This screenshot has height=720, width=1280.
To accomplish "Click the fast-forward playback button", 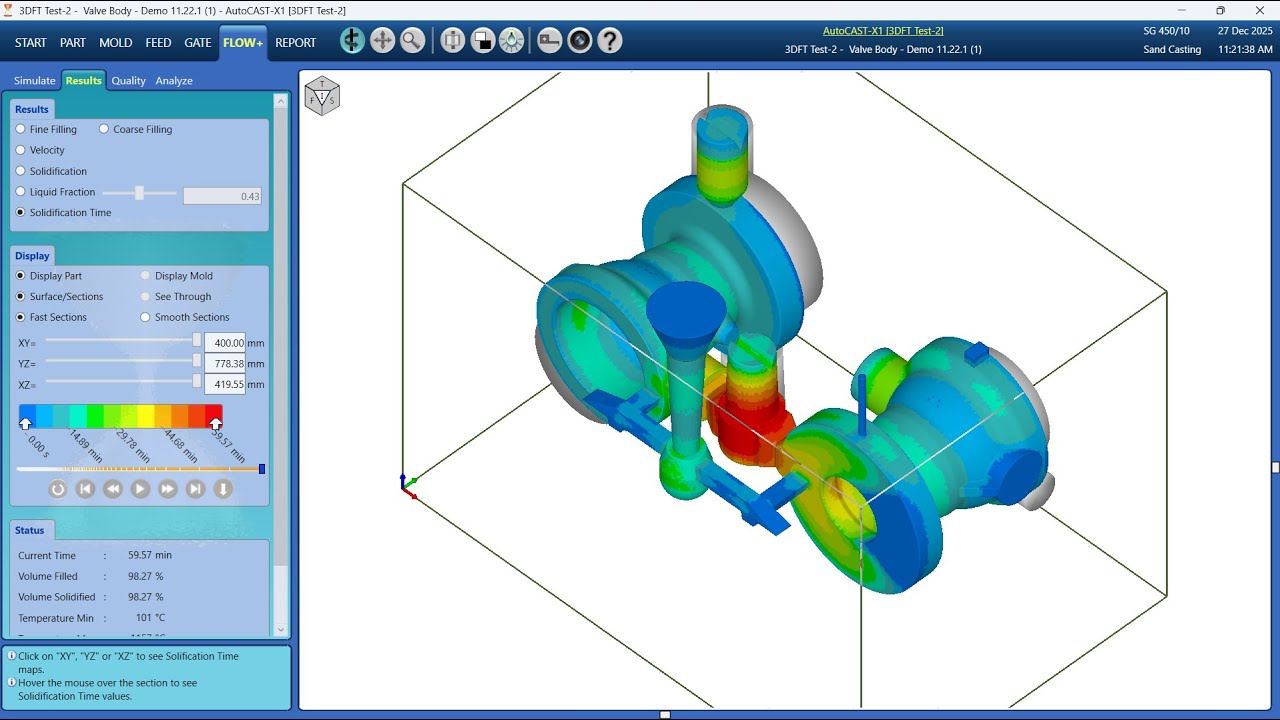I will coord(168,489).
